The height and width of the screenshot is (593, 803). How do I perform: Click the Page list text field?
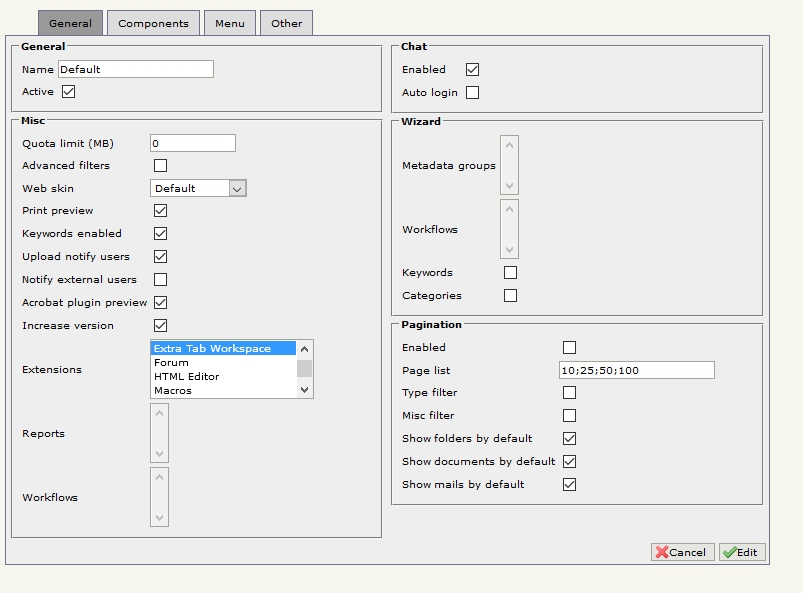[x=636, y=371]
